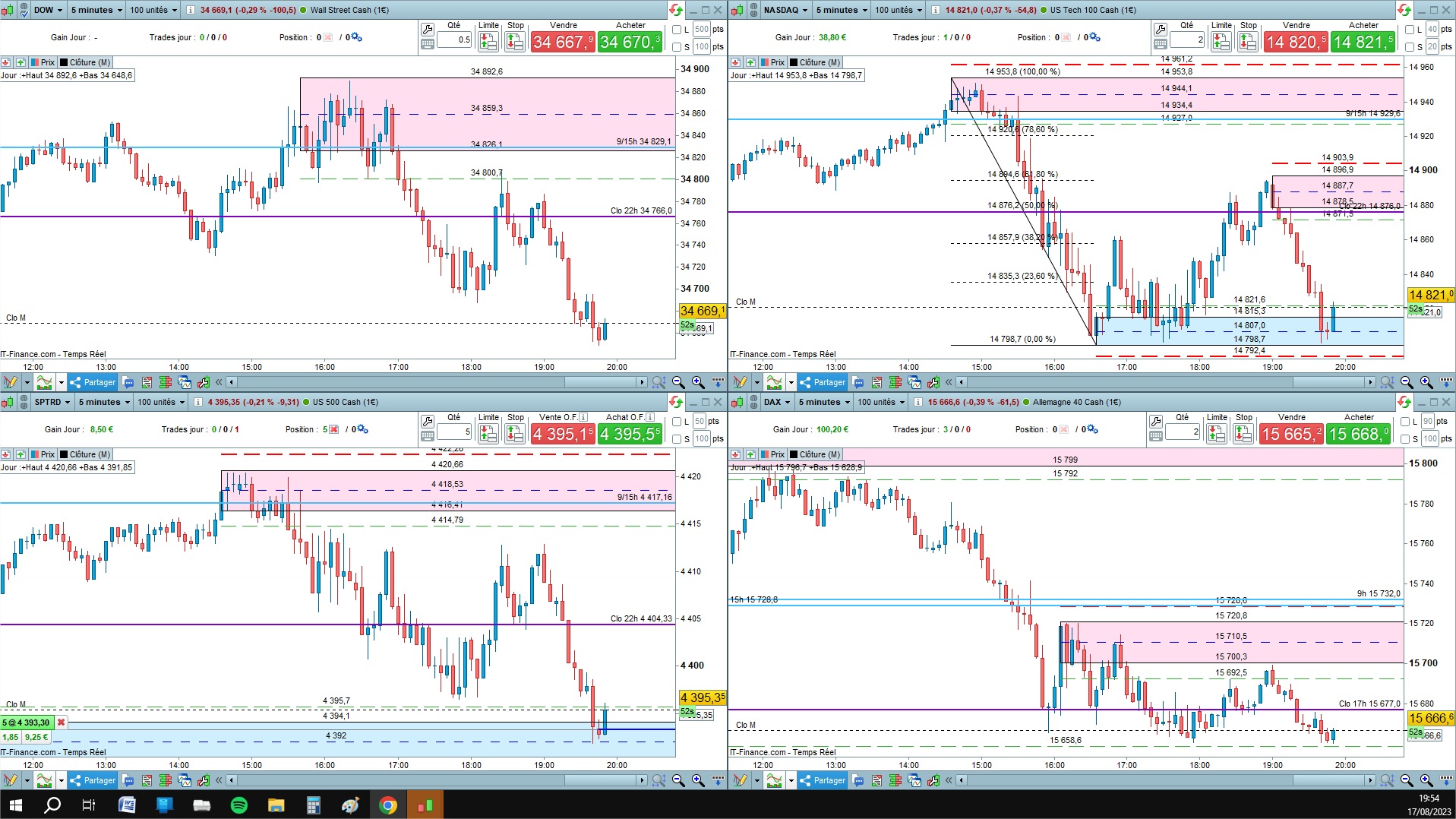The width and height of the screenshot is (1456, 819).
Task: Open the DAX instrument dropdown
Action: (x=777, y=402)
